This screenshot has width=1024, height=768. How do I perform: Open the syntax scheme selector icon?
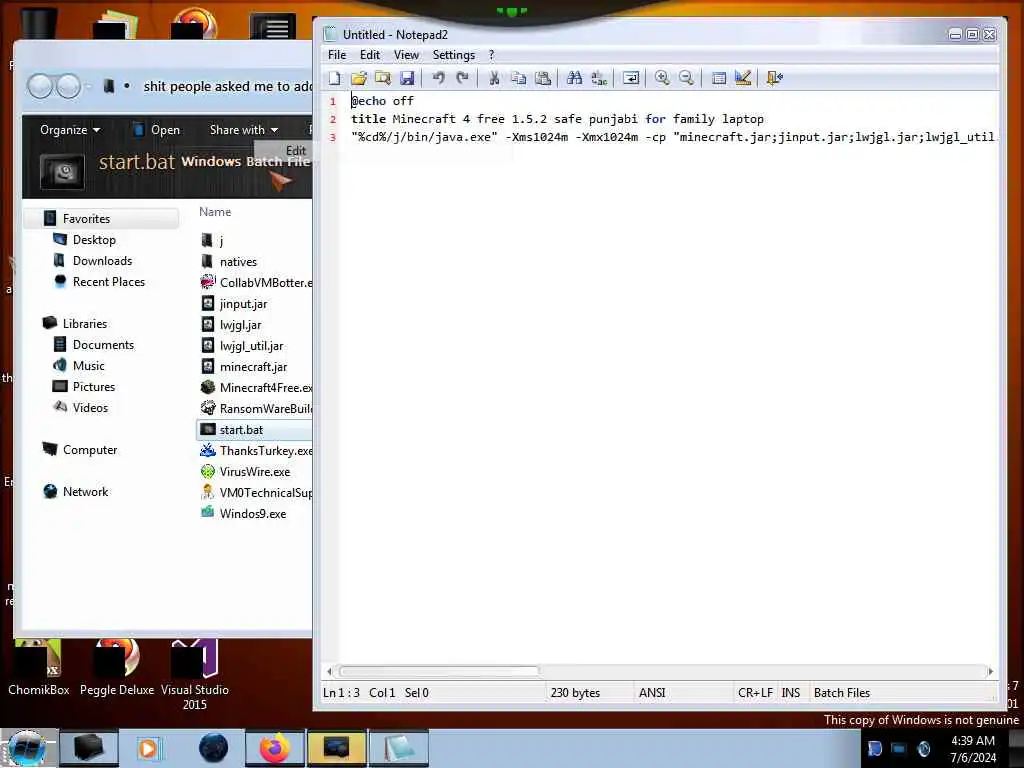coord(718,78)
